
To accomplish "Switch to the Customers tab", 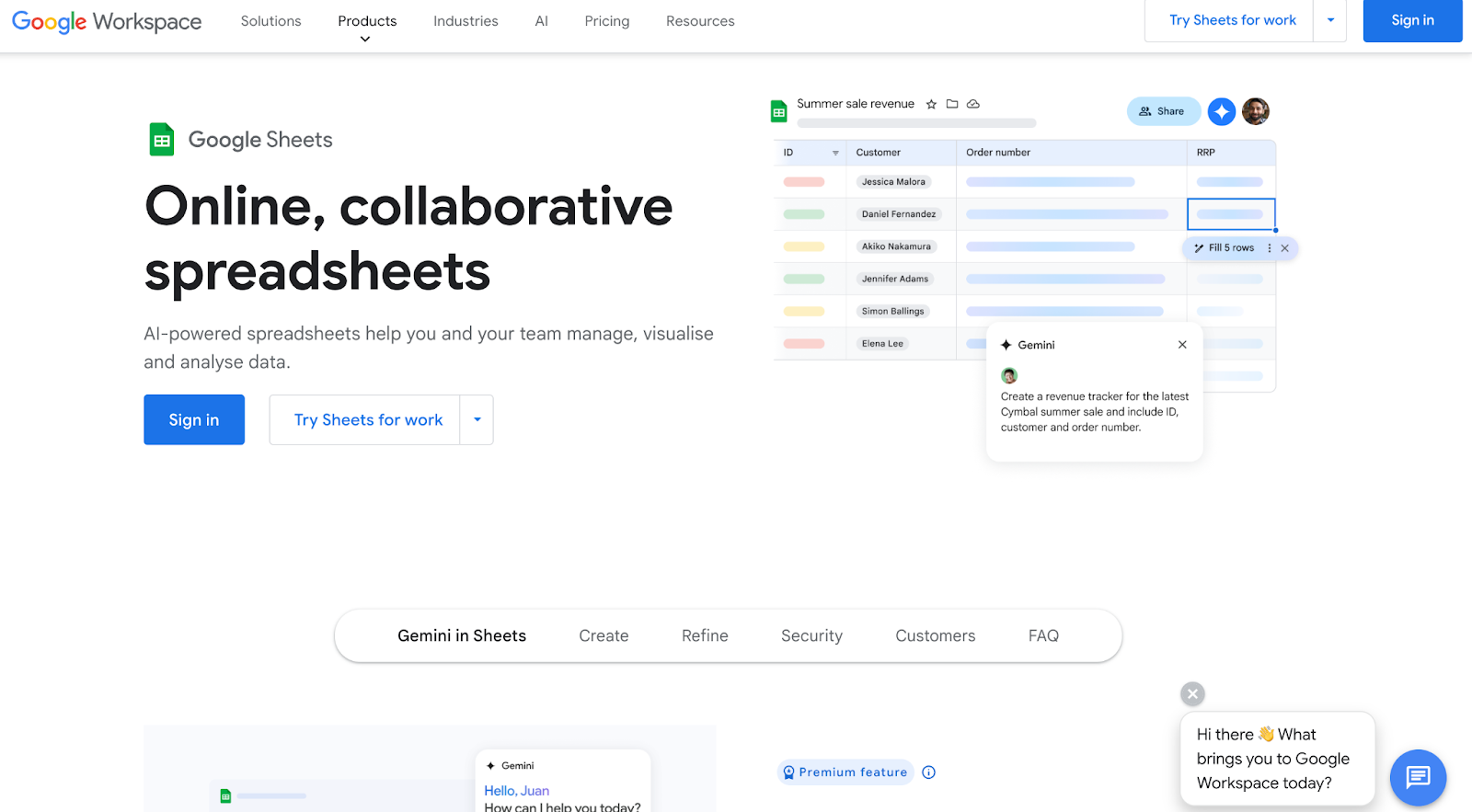I will point(936,635).
